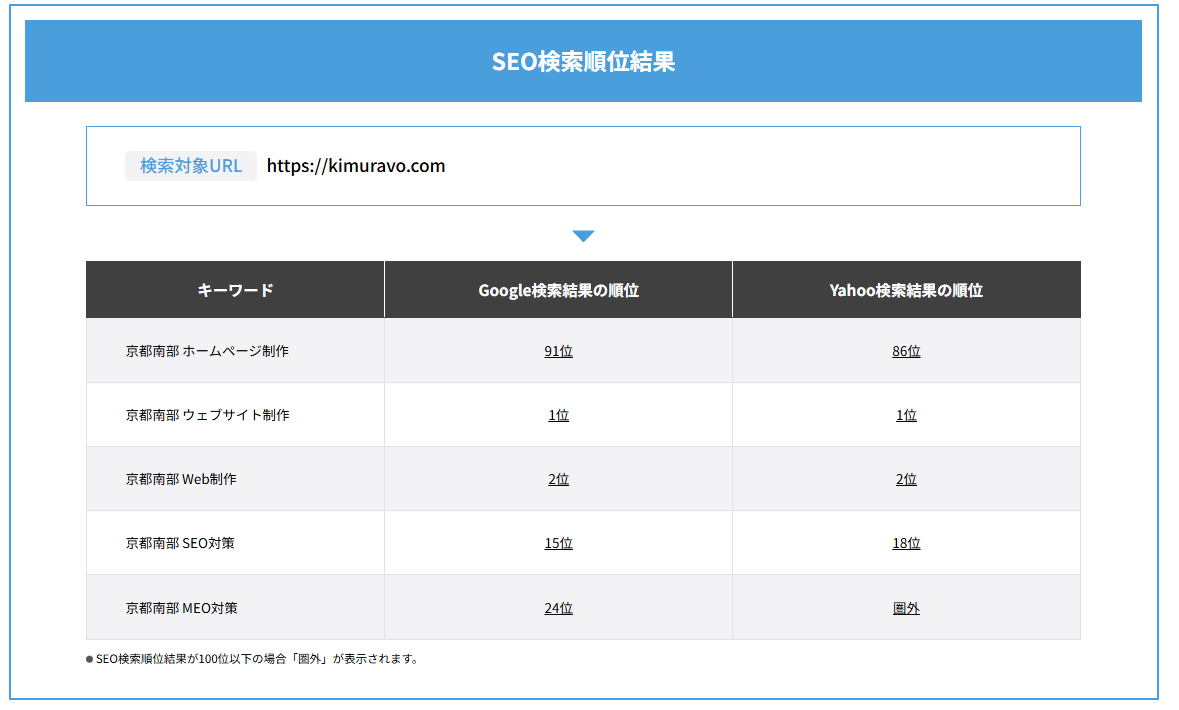Open the 24位 Google link for MEO対策

[x=558, y=606]
